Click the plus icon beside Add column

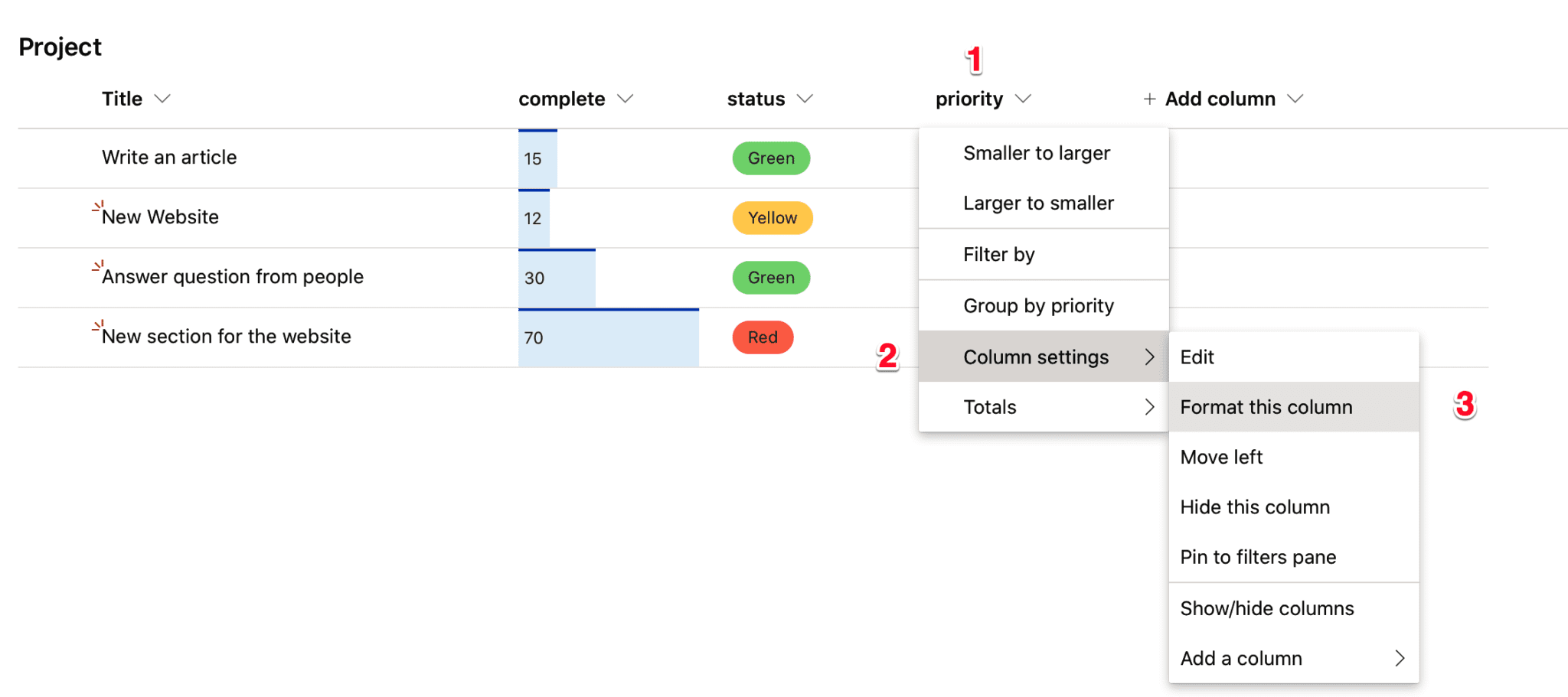[1149, 98]
